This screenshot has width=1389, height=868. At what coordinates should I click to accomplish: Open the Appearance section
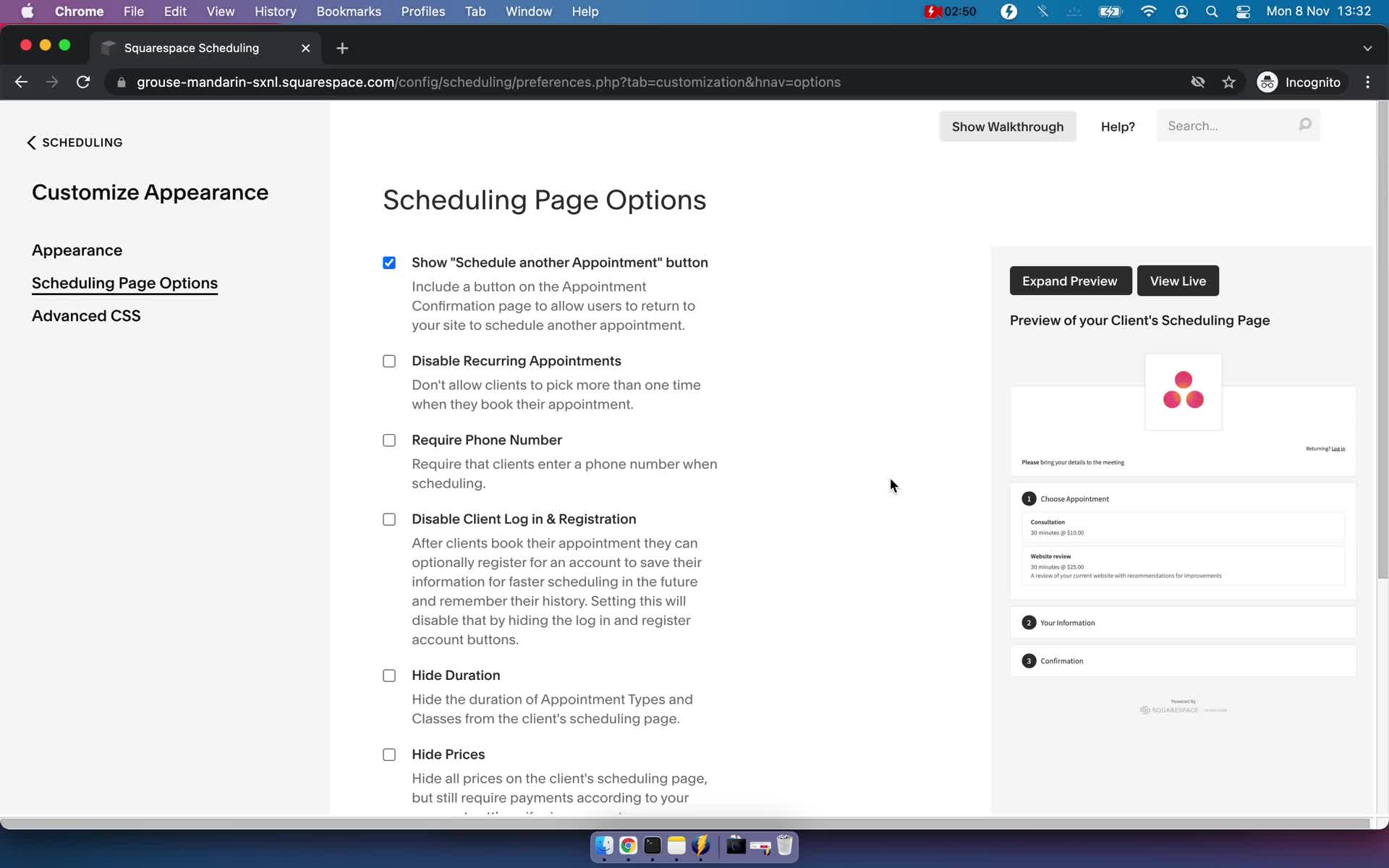pos(77,250)
